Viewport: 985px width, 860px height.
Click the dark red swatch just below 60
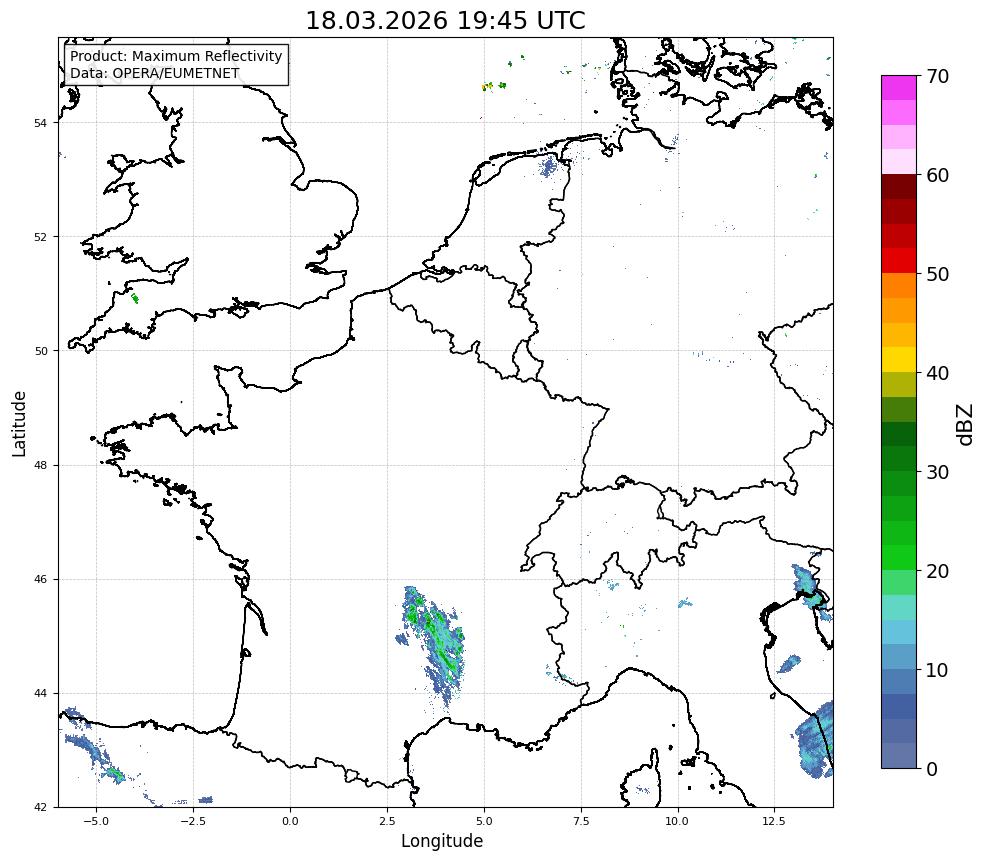click(899, 187)
